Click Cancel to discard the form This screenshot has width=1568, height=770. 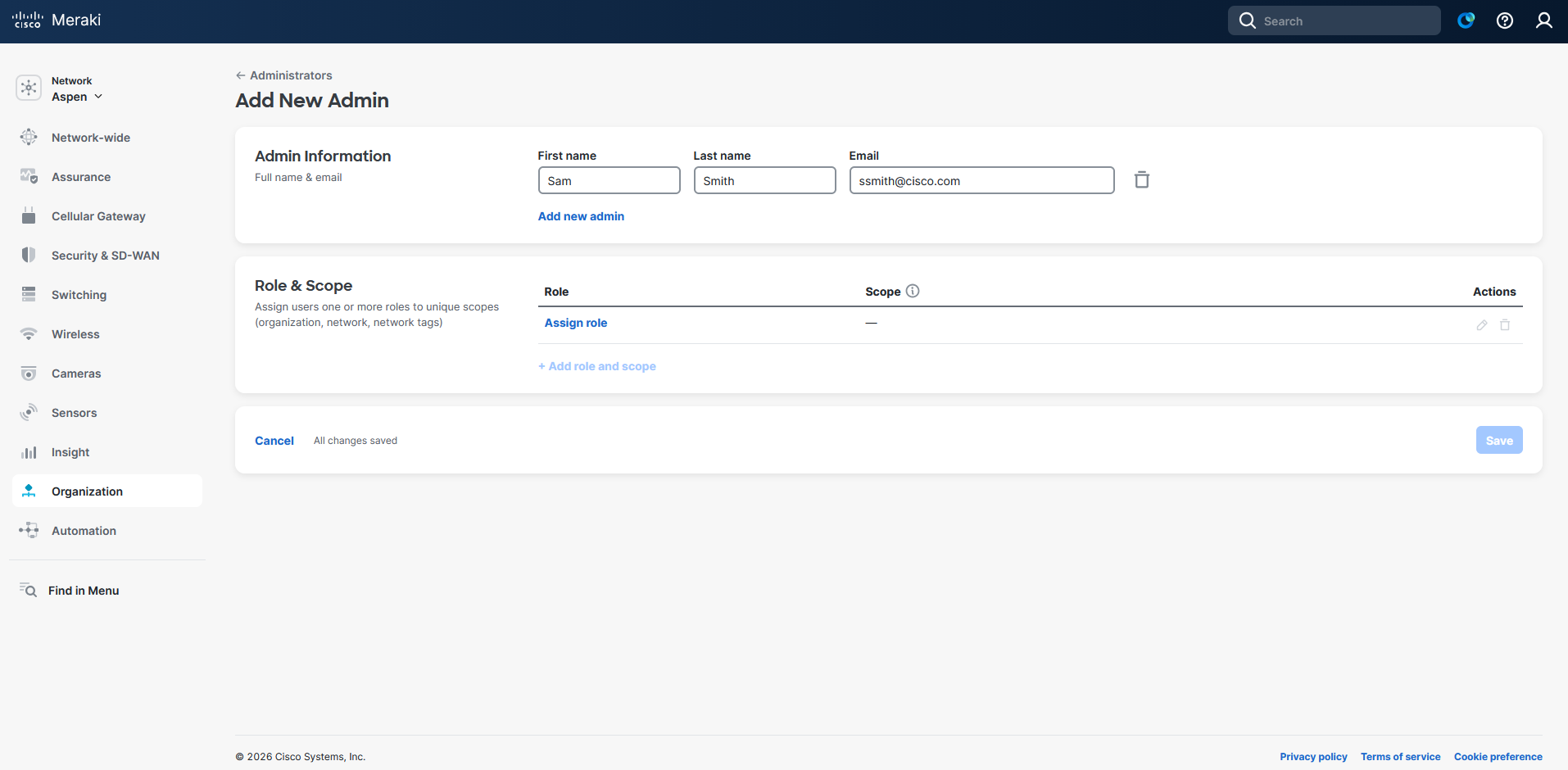(x=274, y=441)
